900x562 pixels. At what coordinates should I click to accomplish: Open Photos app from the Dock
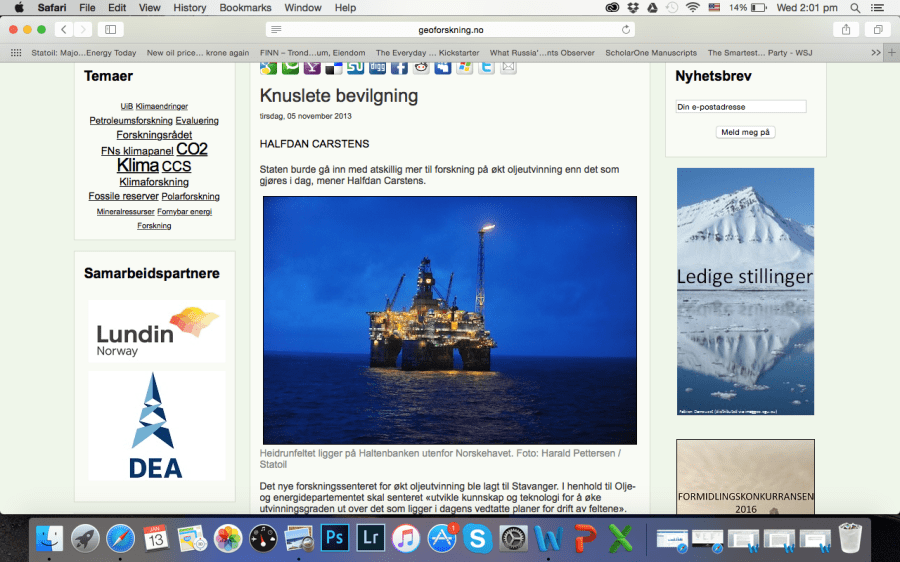pos(228,538)
